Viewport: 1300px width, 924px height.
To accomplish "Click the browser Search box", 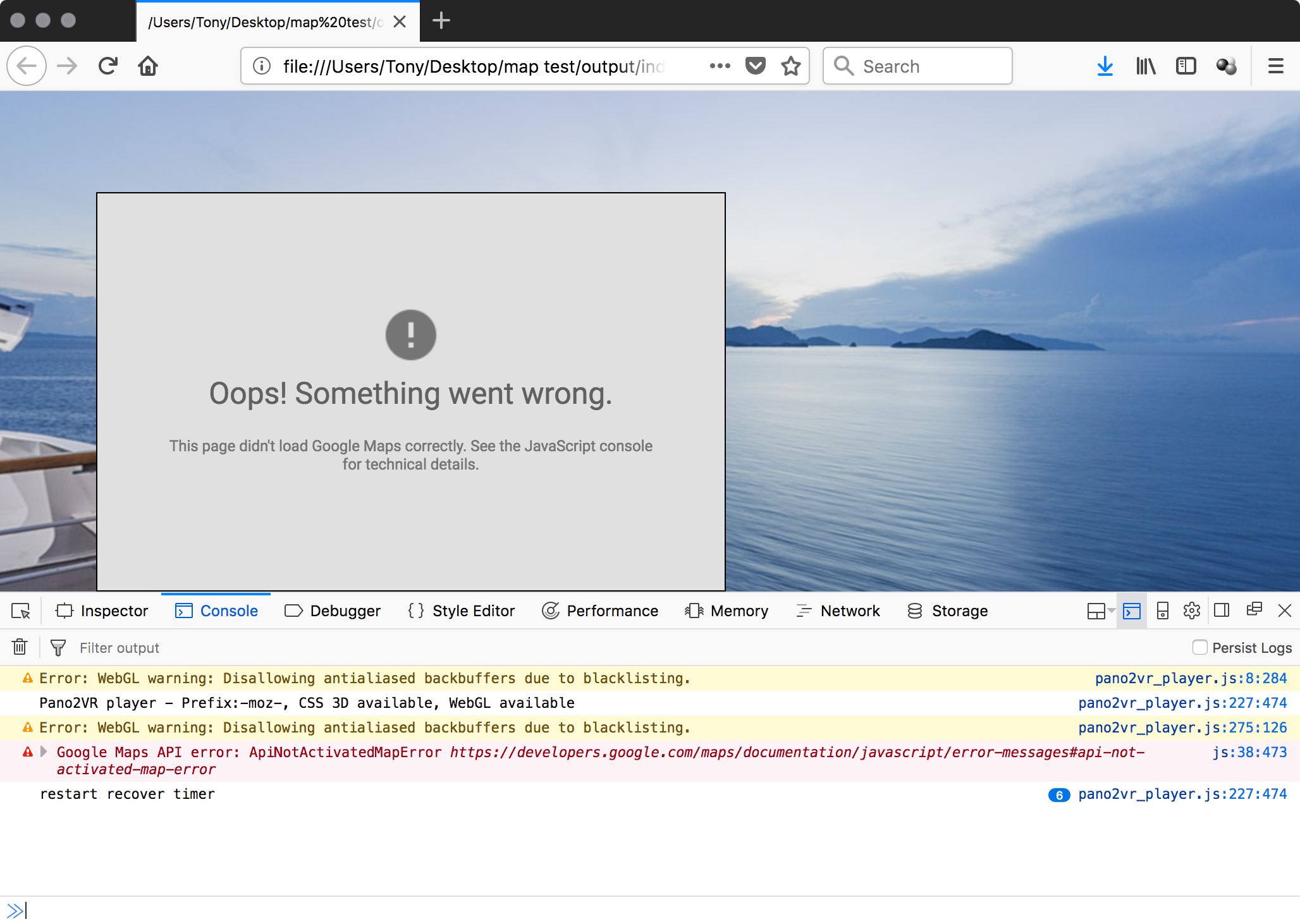I will tap(917, 66).
